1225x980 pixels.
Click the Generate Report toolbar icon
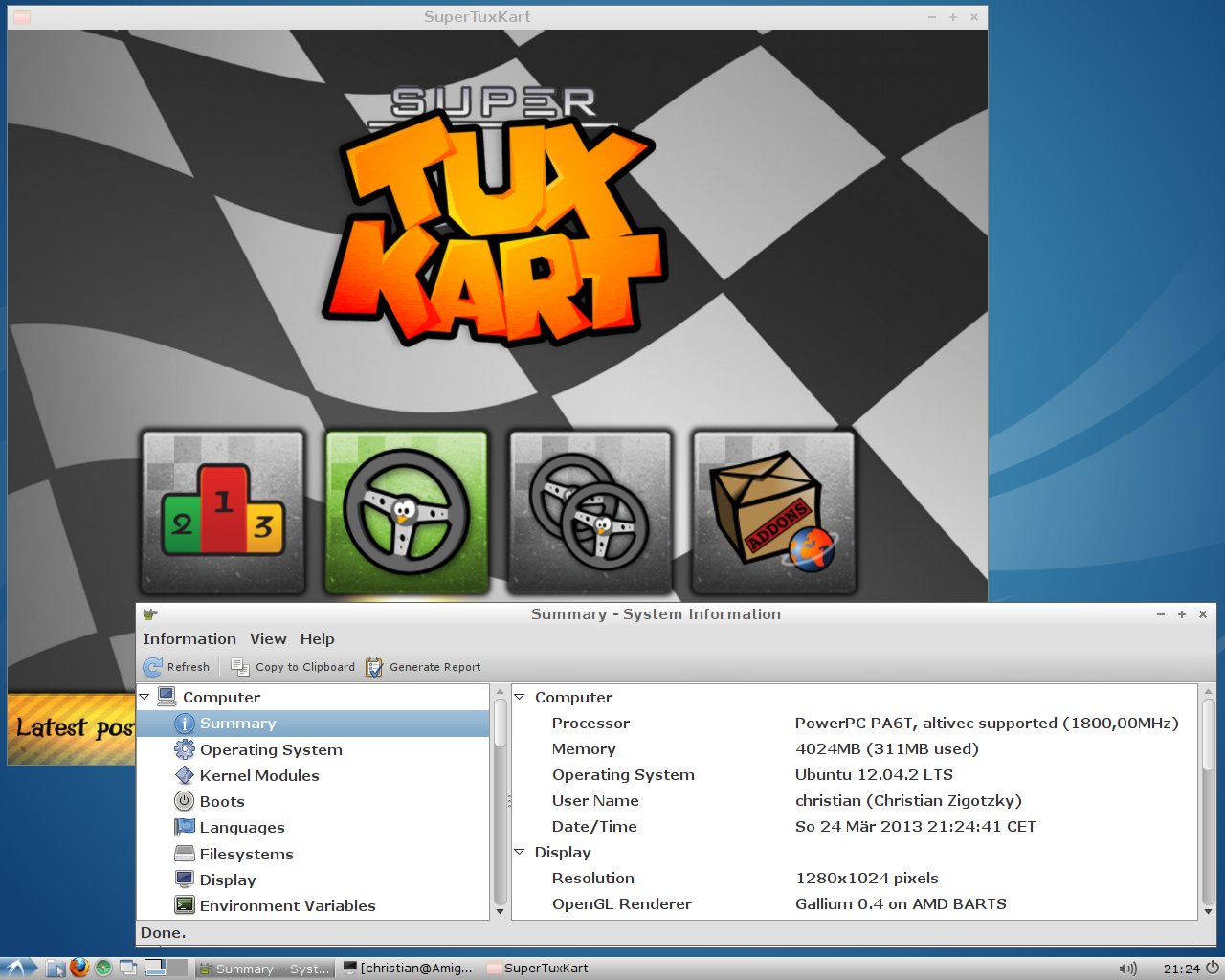(374, 667)
